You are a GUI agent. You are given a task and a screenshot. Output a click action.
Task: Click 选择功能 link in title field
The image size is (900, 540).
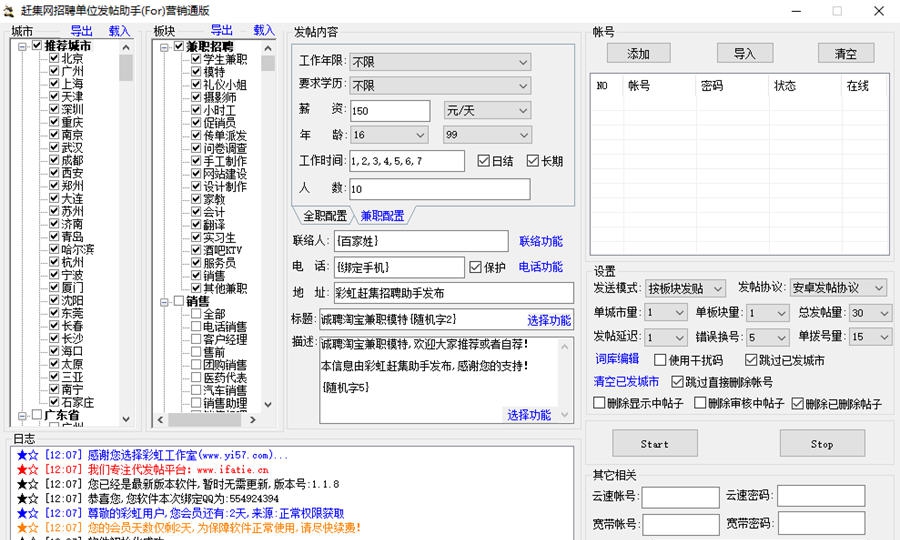click(549, 320)
